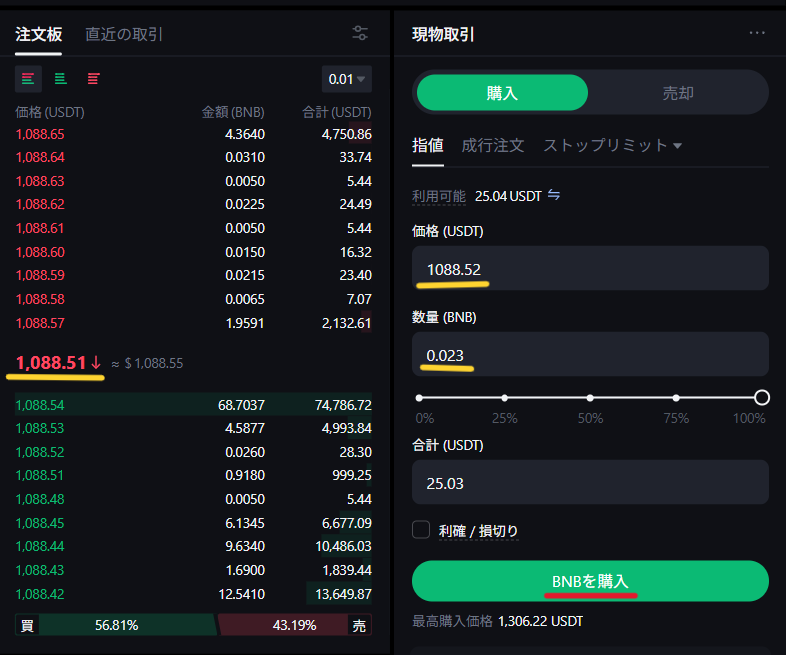
Task: Click the red down arrow next to 1,088.51
Action: pos(96,363)
